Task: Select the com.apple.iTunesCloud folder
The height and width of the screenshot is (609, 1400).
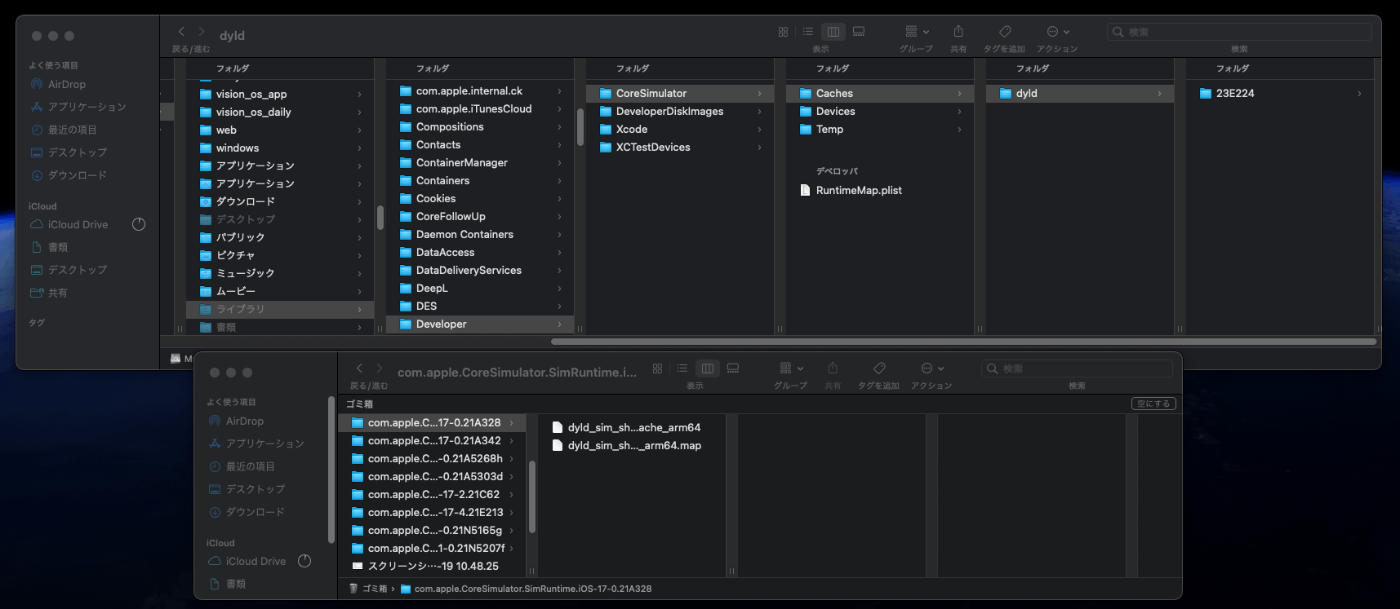Action: click(x=480, y=108)
